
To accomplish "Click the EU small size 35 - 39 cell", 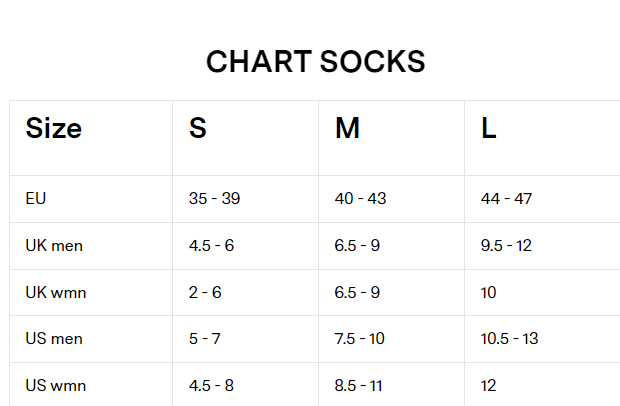I will 214,198.
